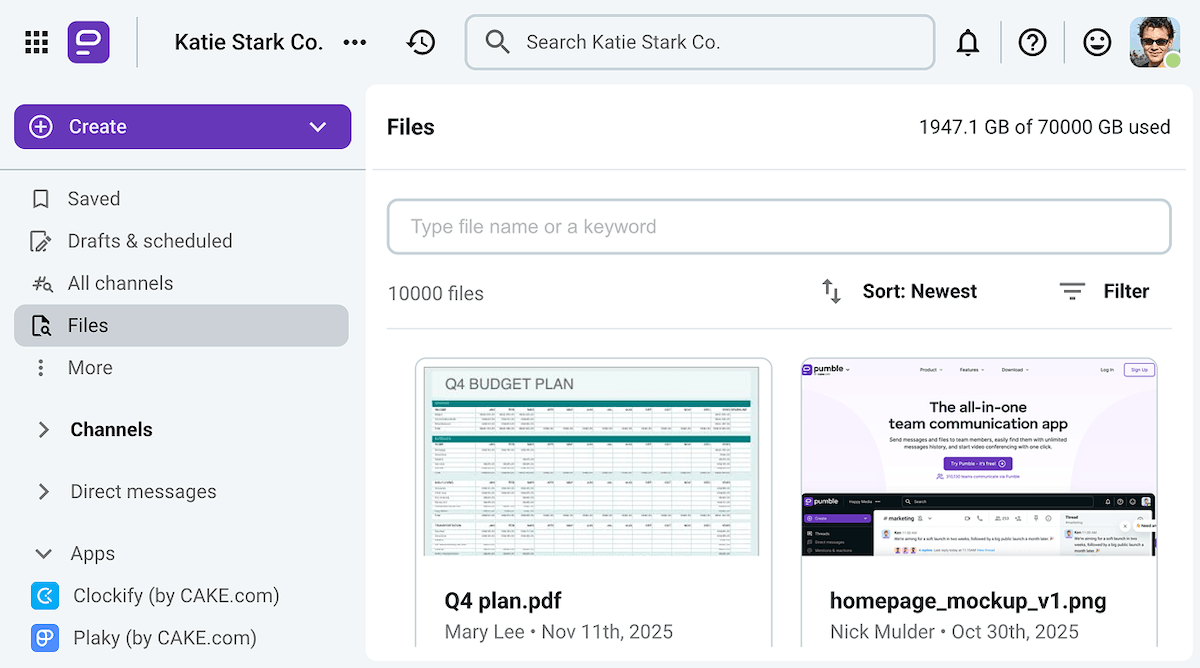The height and width of the screenshot is (668, 1200).
Task: Click the sort direction arrows icon
Action: [x=831, y=291]
